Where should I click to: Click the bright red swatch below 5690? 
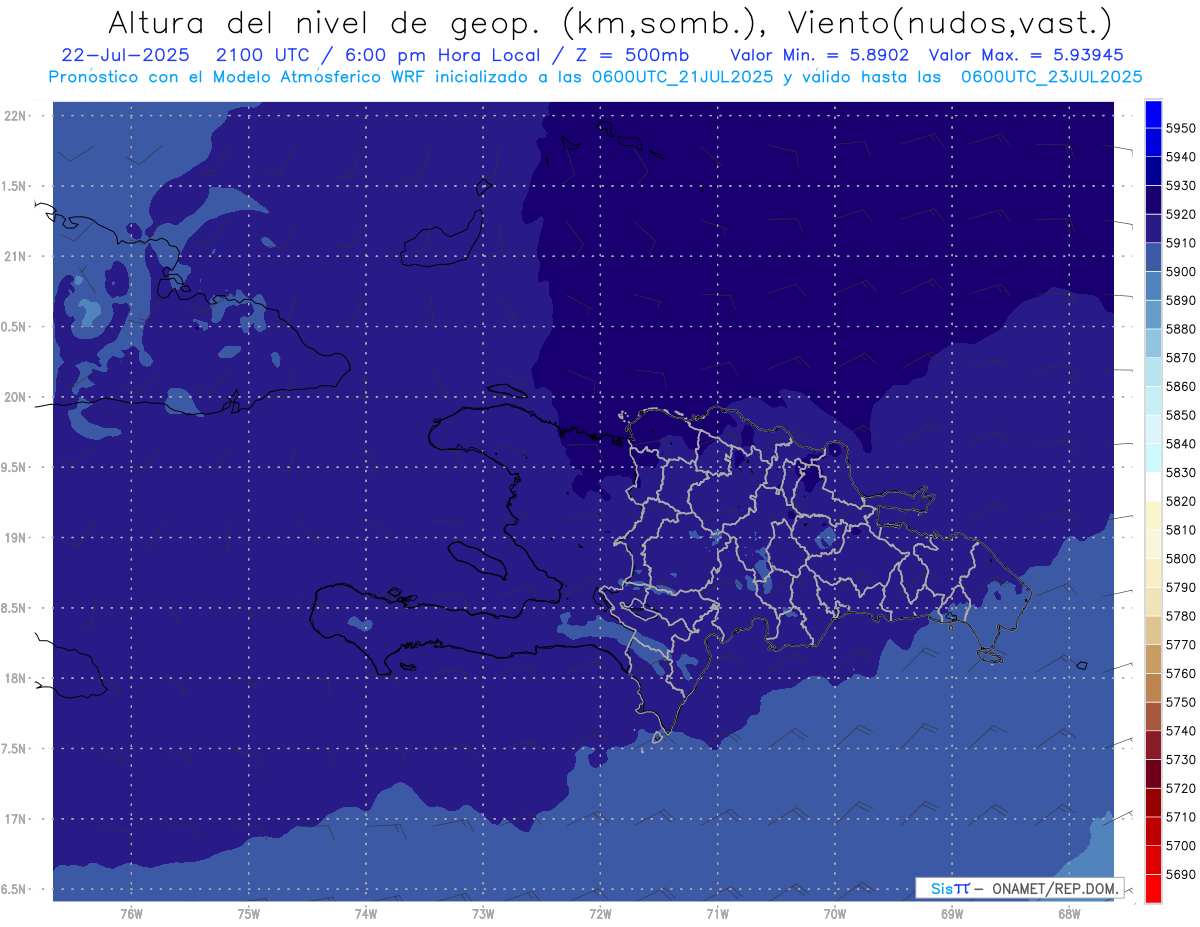coord(1152,888)
